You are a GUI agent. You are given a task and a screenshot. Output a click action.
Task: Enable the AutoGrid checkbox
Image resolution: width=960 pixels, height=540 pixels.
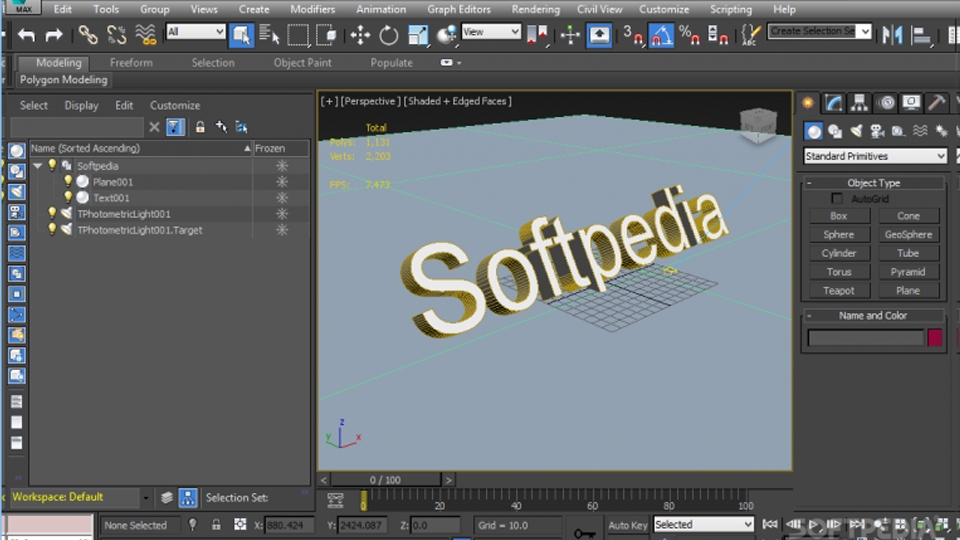click(836, 198)
